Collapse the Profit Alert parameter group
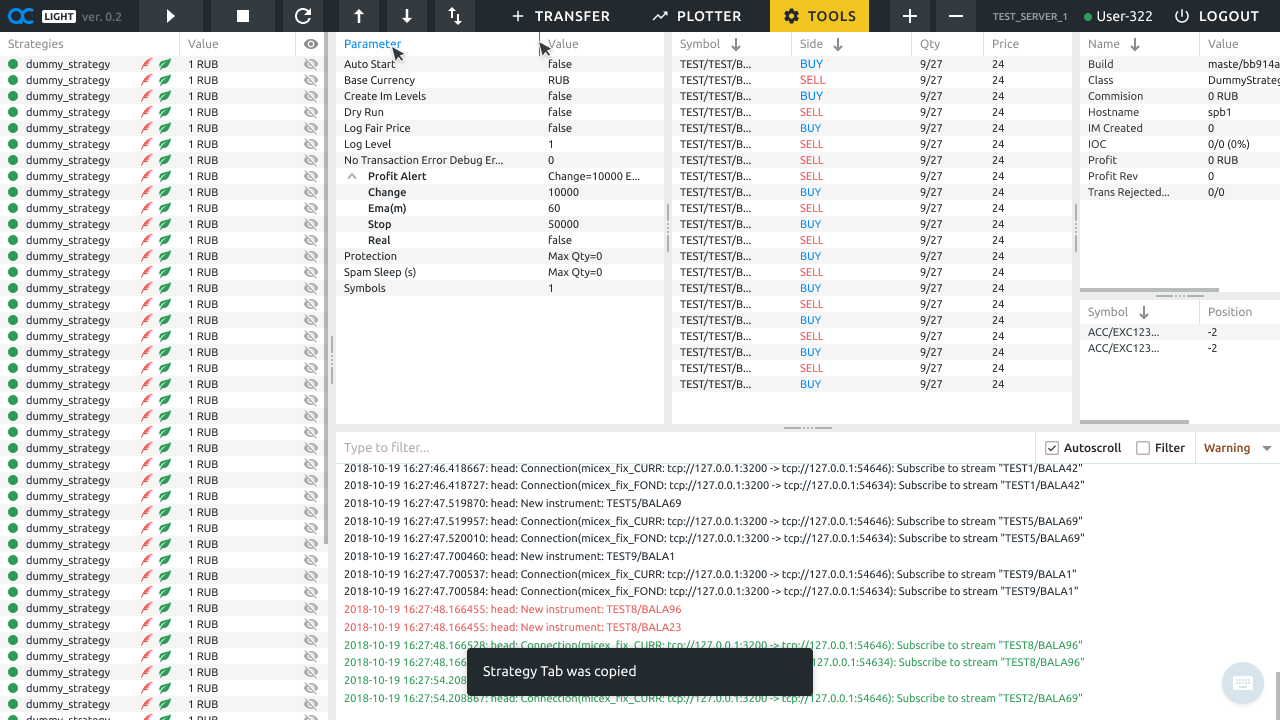 [x=352, y=176]
